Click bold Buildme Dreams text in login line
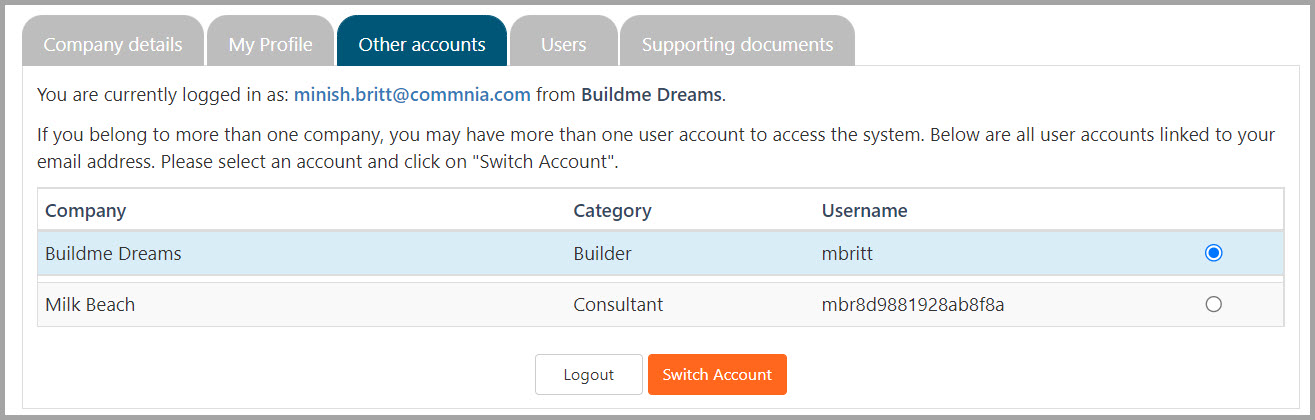Viewport: 1315px width, 420px height. point(650,96)
